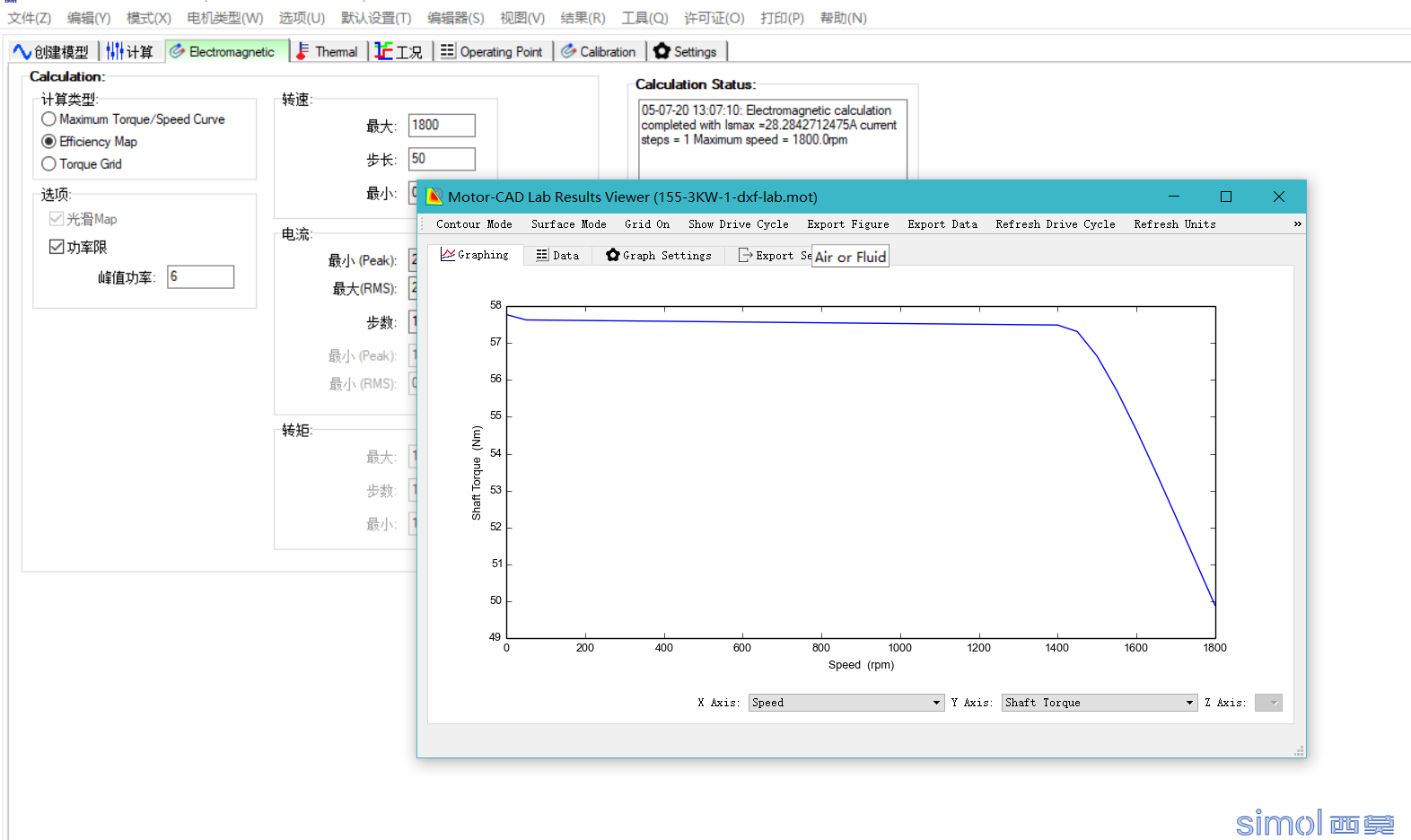The width and height of the screenshot is (1411, 840).
Task: Open the 工具(Q) menu
Action: click(x=644, y=18)
